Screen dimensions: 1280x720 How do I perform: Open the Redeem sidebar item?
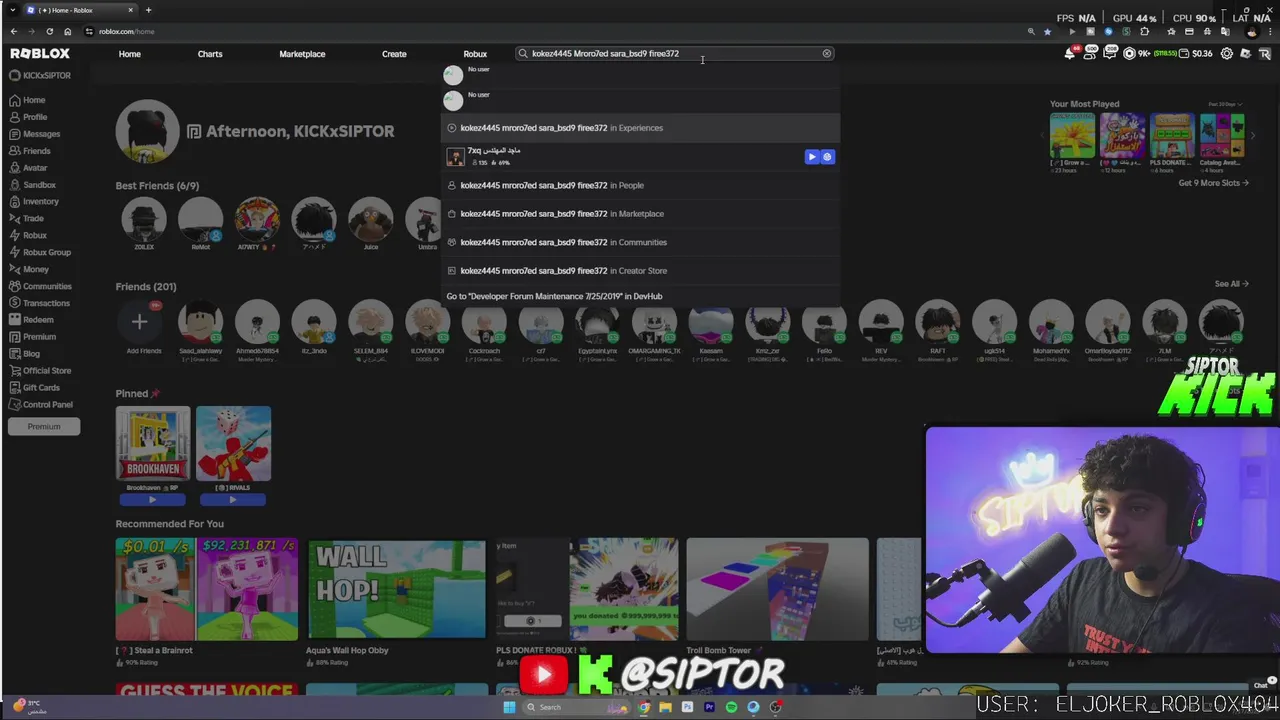tap(31, 320)
